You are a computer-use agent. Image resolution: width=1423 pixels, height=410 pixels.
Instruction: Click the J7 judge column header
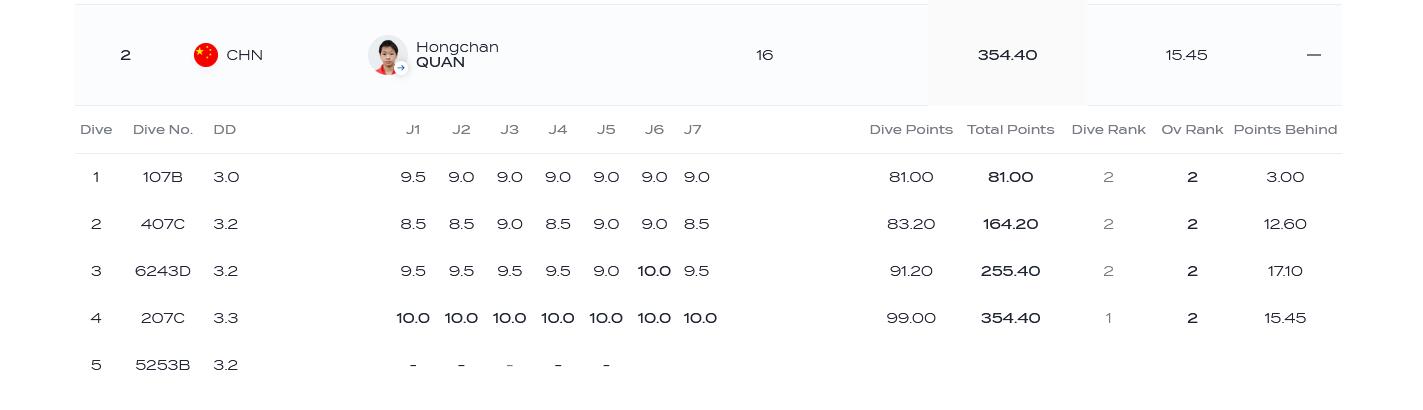(692, 130)
